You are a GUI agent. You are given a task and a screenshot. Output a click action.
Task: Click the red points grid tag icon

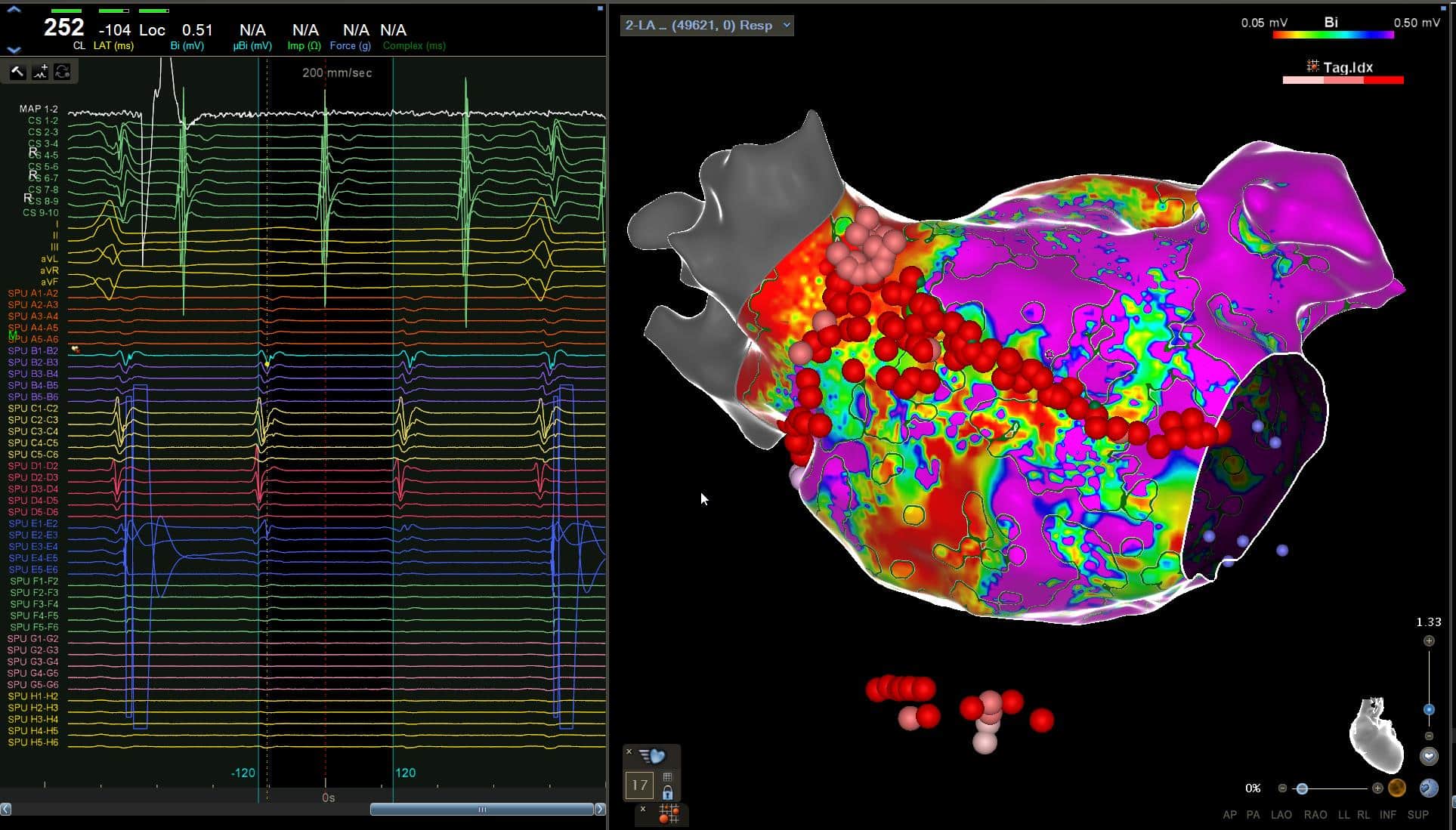pyautogui.click(x=669, y=814)
